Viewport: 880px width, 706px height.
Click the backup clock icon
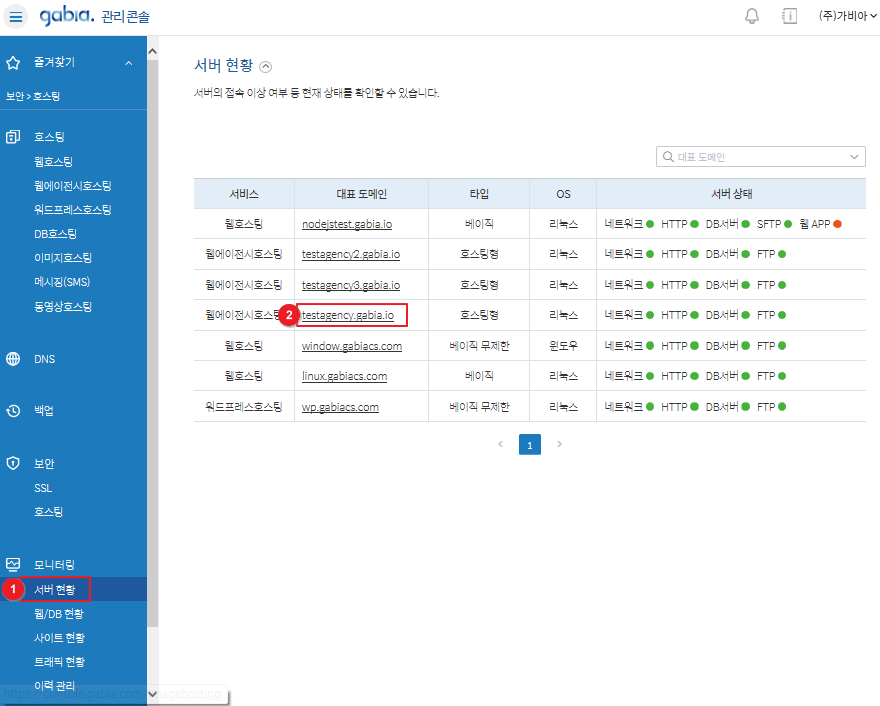13,411
